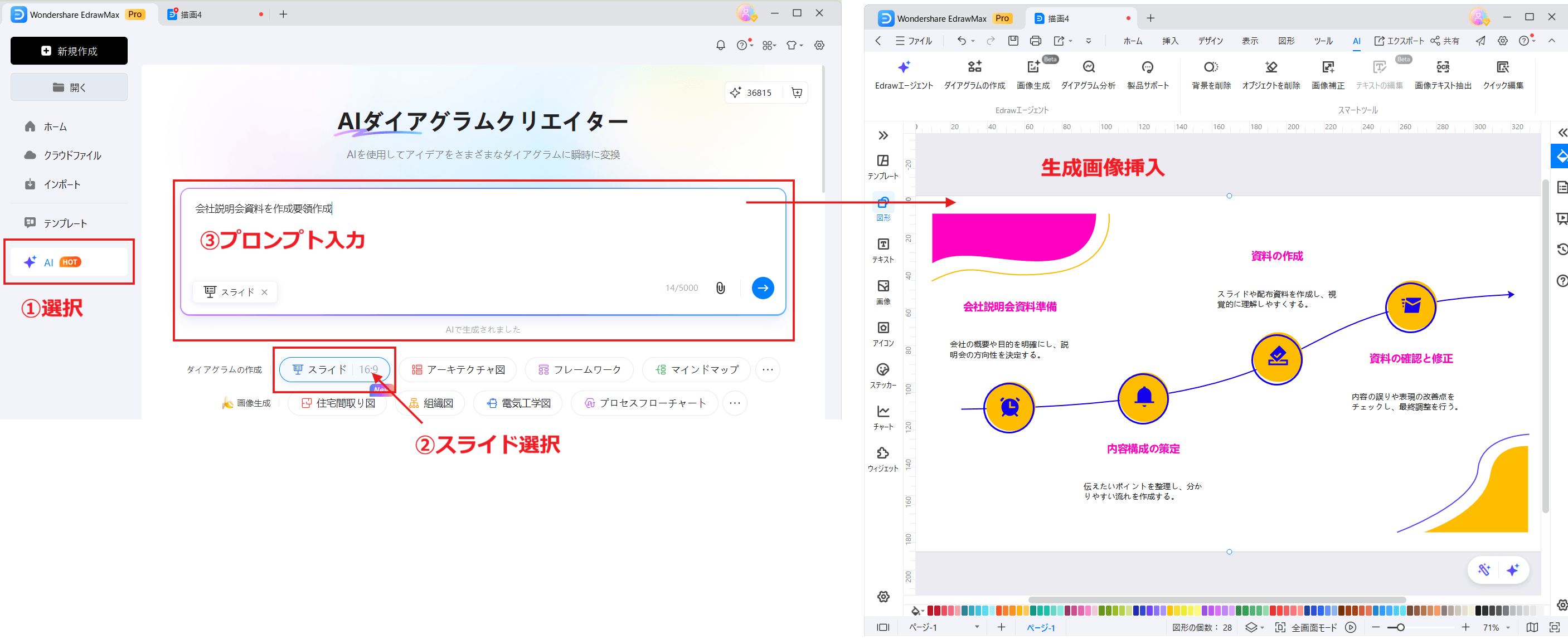Select the テキスト panel in the left sidebar

click(883, 250)
